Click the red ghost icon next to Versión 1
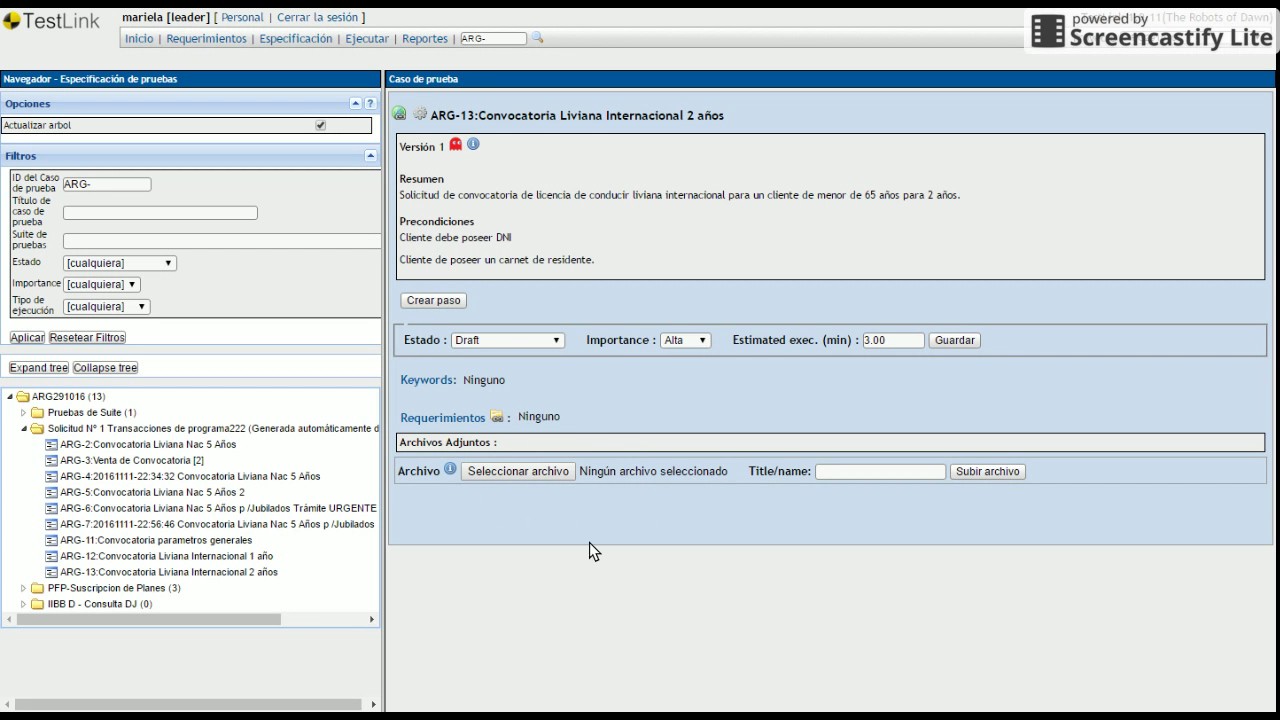 click(x=456, y=144)
